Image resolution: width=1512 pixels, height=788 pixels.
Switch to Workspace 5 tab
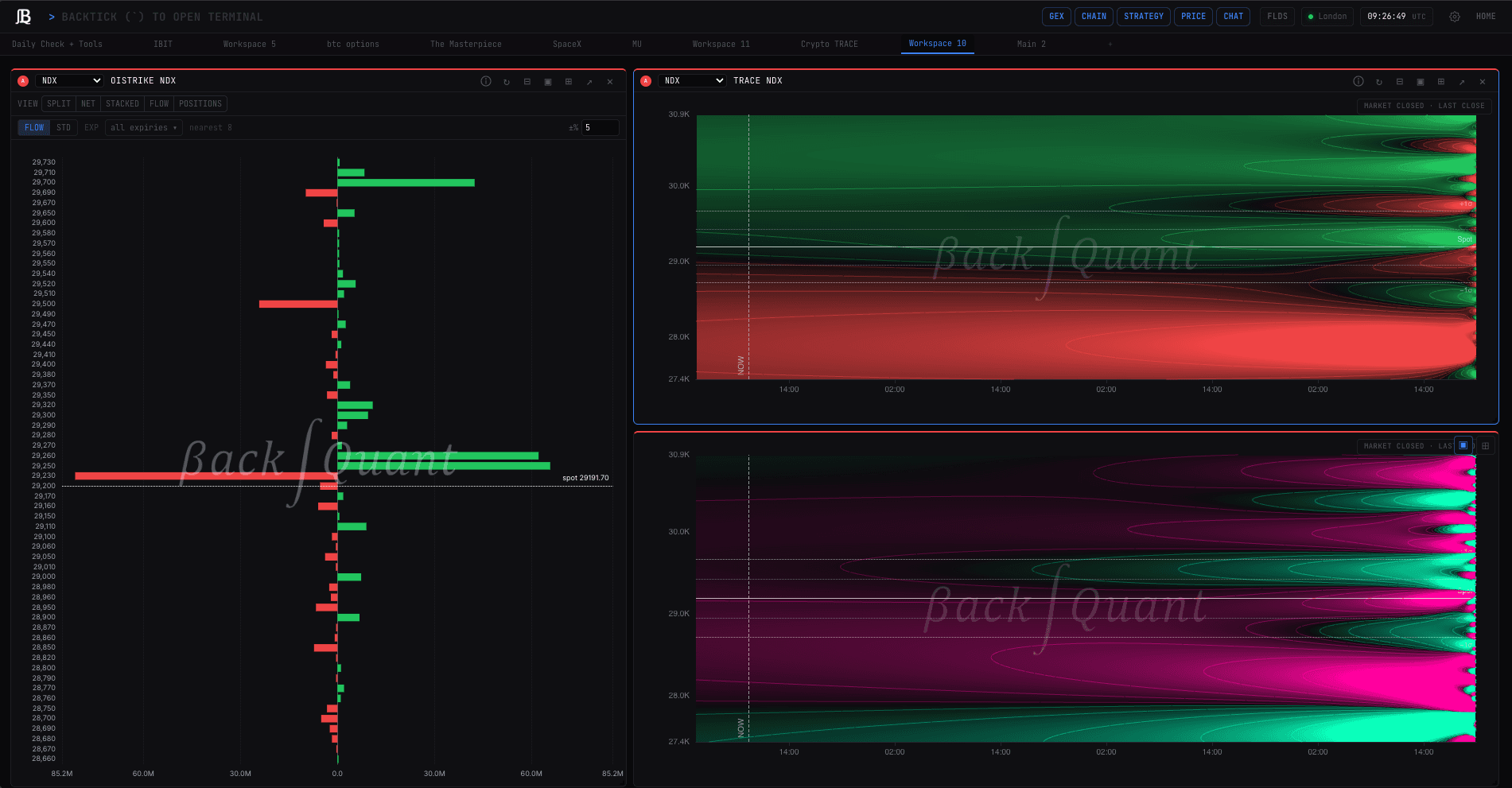pos(250,45)
